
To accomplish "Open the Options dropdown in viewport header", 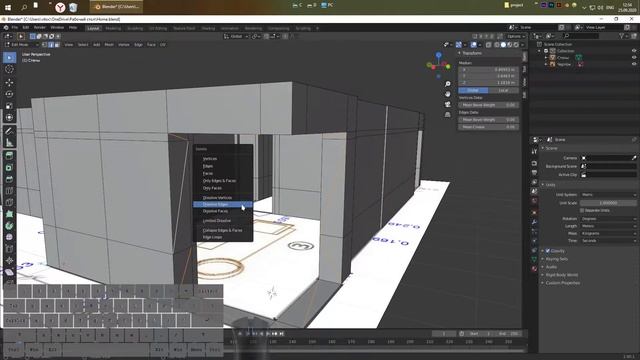I will (516, 36).
